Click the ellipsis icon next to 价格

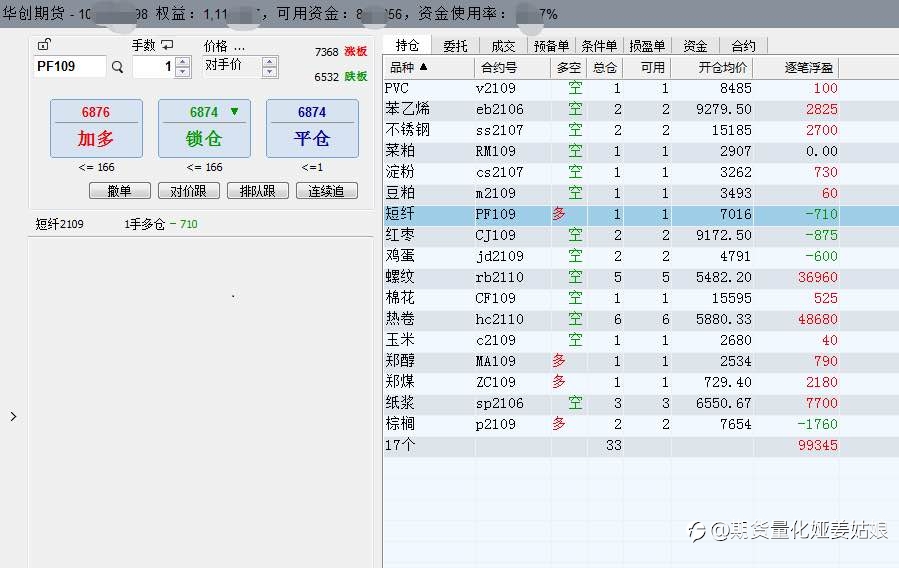tap(239, 48)
